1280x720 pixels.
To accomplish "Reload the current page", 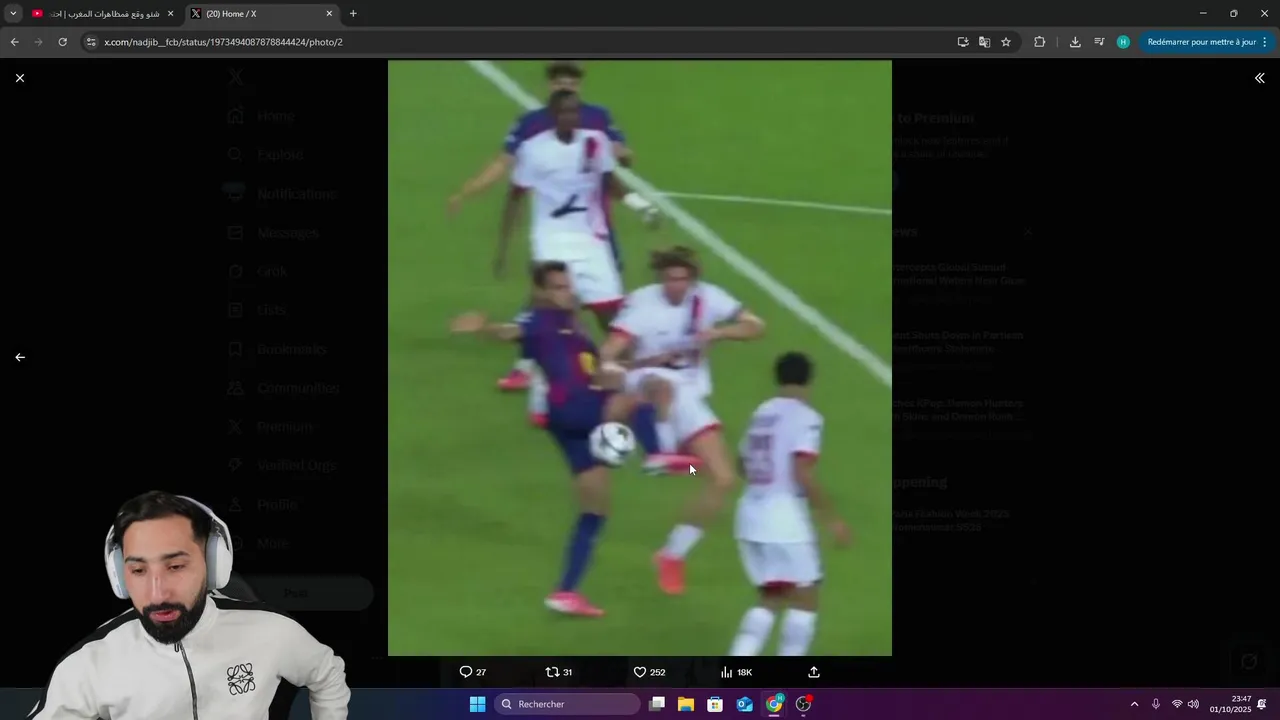I will pyautogui.click(x=62, y=42).
